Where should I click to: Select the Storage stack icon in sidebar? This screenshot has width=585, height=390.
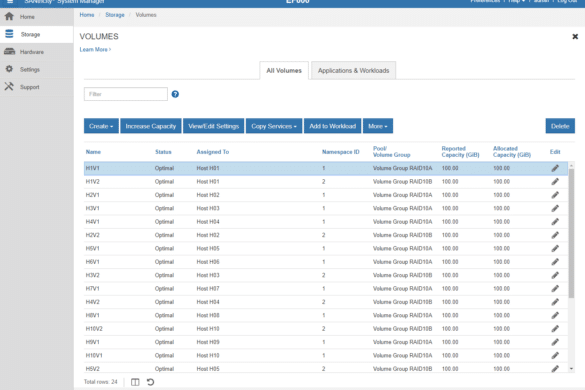pyautogui.click(x=9, y=34)
